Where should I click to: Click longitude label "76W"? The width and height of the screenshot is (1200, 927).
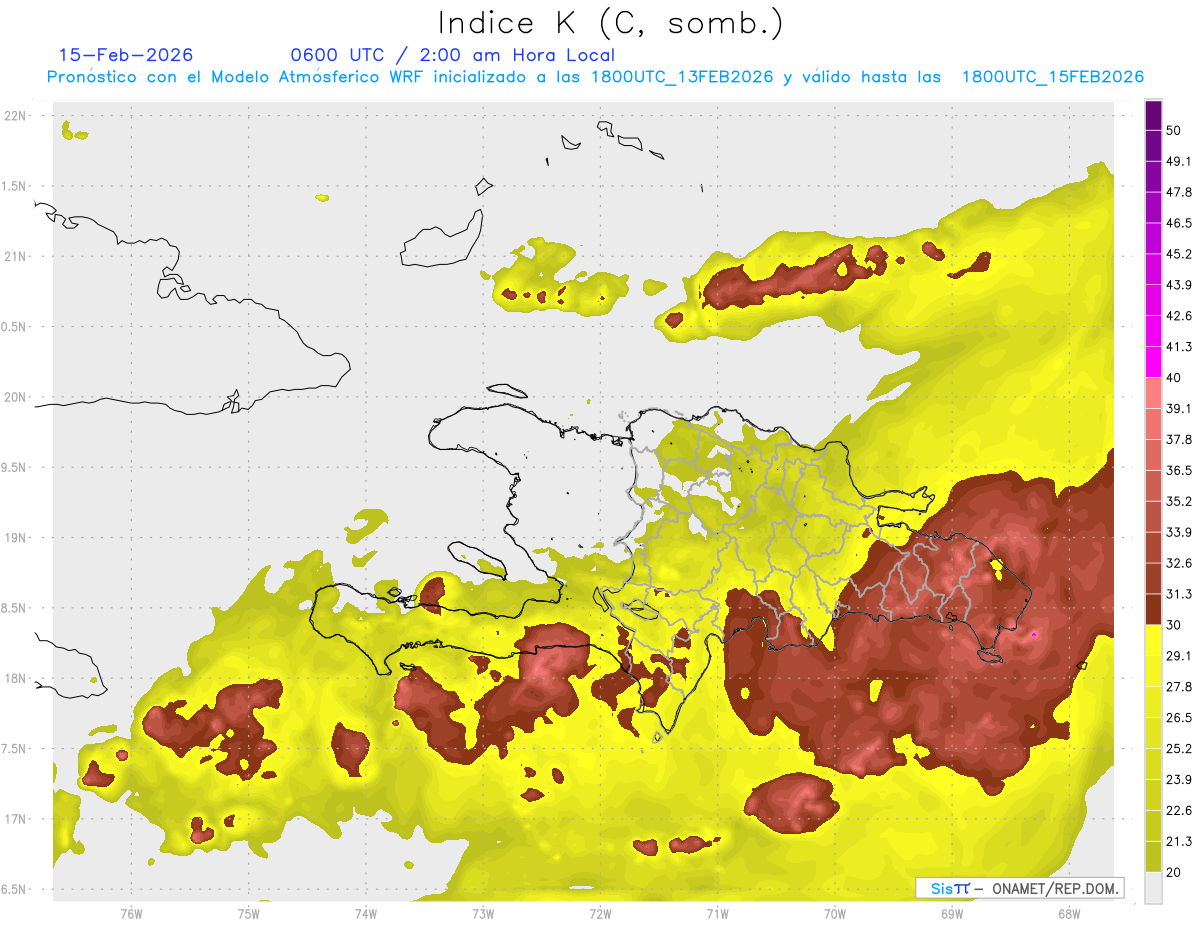pyautogui.click(x=131, y=913)
